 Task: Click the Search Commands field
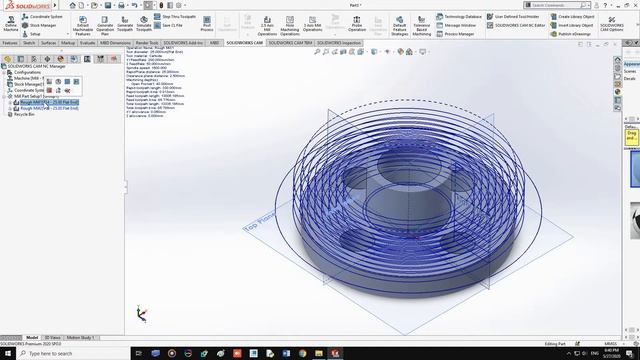click(x=555, y=5)
